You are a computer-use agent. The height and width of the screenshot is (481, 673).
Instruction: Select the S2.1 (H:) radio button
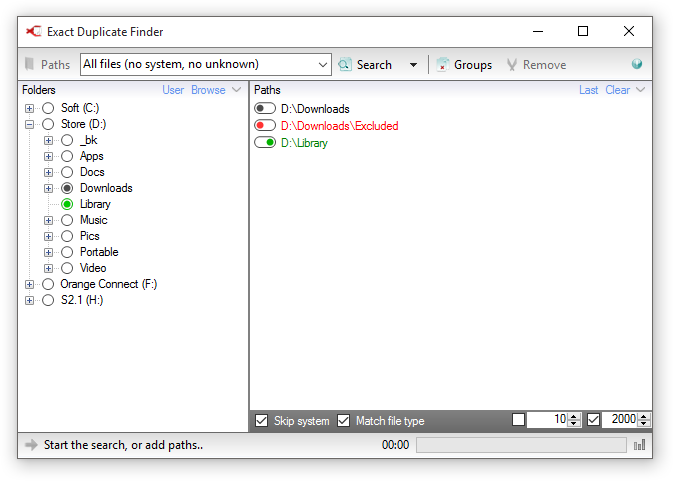click(x=48, y=300)
